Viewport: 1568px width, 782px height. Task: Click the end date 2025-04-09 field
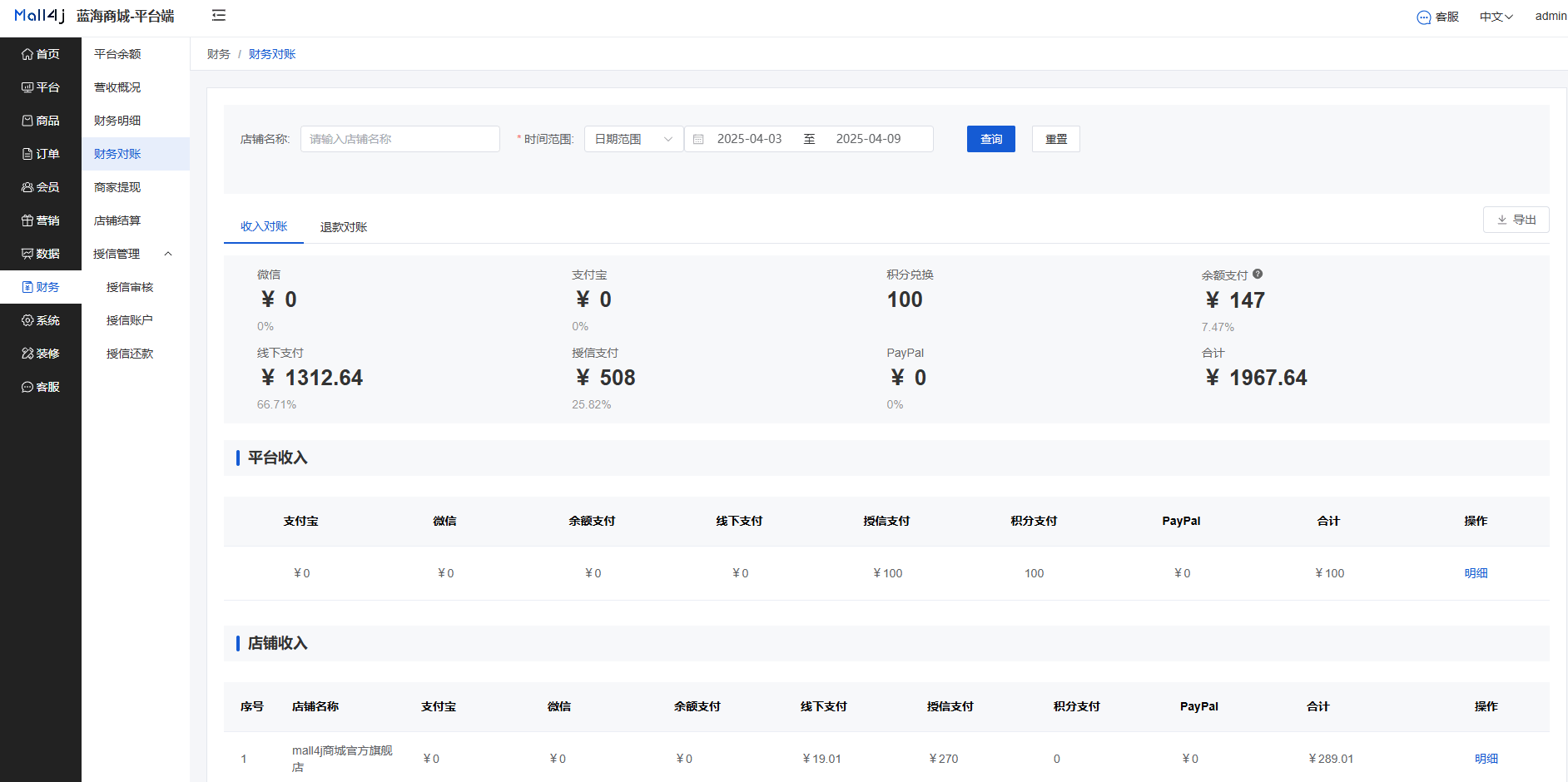click(868, 139)
